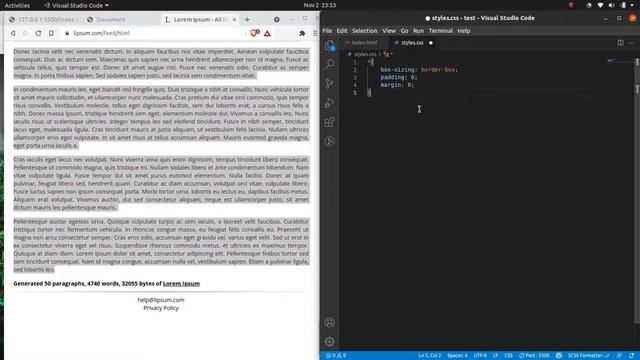The height and width of the screenshot is (360, 640).
Task: Open the View menu in VS Code
Action: (x=389, y=31)
